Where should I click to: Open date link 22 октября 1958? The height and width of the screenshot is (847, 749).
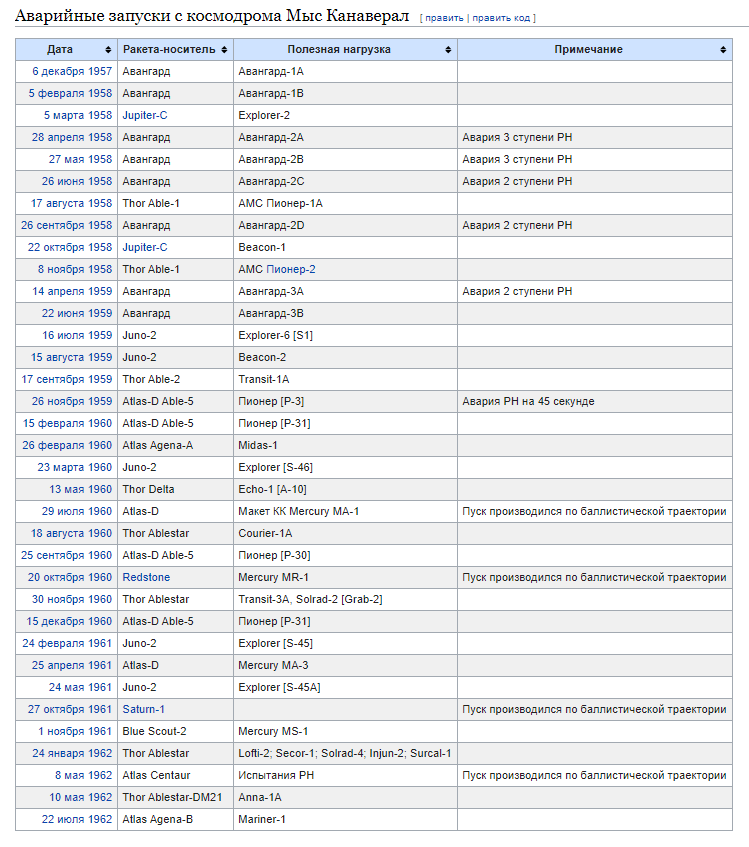(x=70, y=247)
